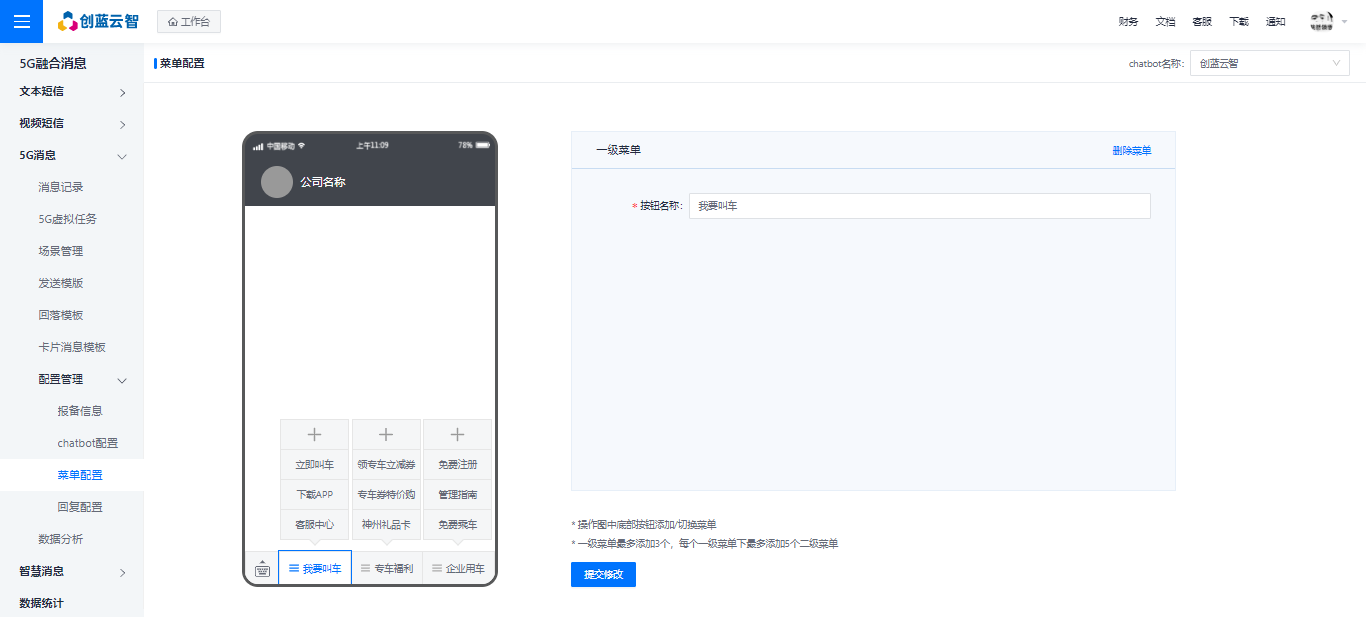Open the account dropdown arrow beside the avatar
Viewport: 1366px width, 617px height.
1344,22
